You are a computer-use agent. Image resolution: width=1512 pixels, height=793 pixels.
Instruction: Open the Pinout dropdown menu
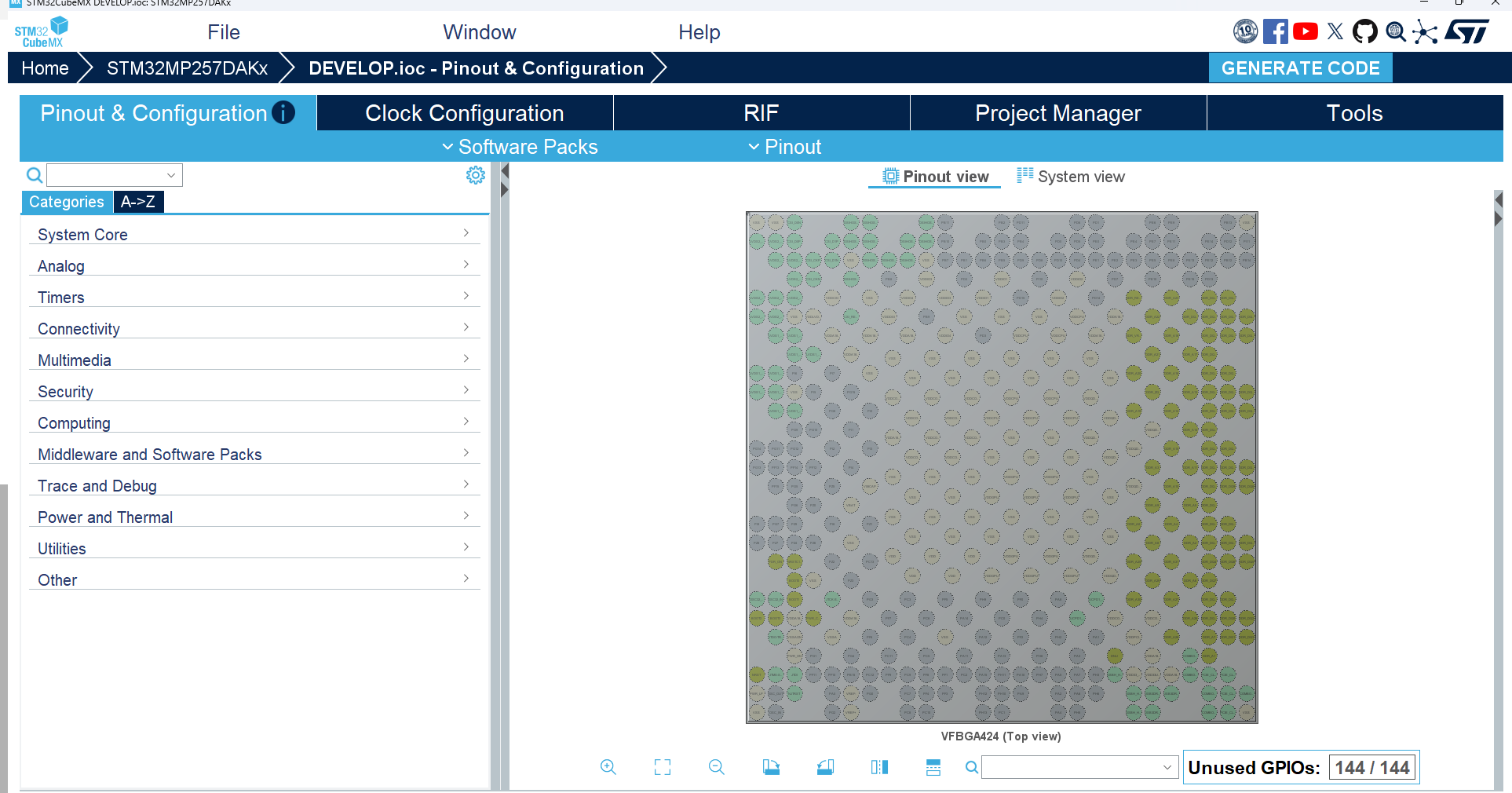(x=784, y=147)
